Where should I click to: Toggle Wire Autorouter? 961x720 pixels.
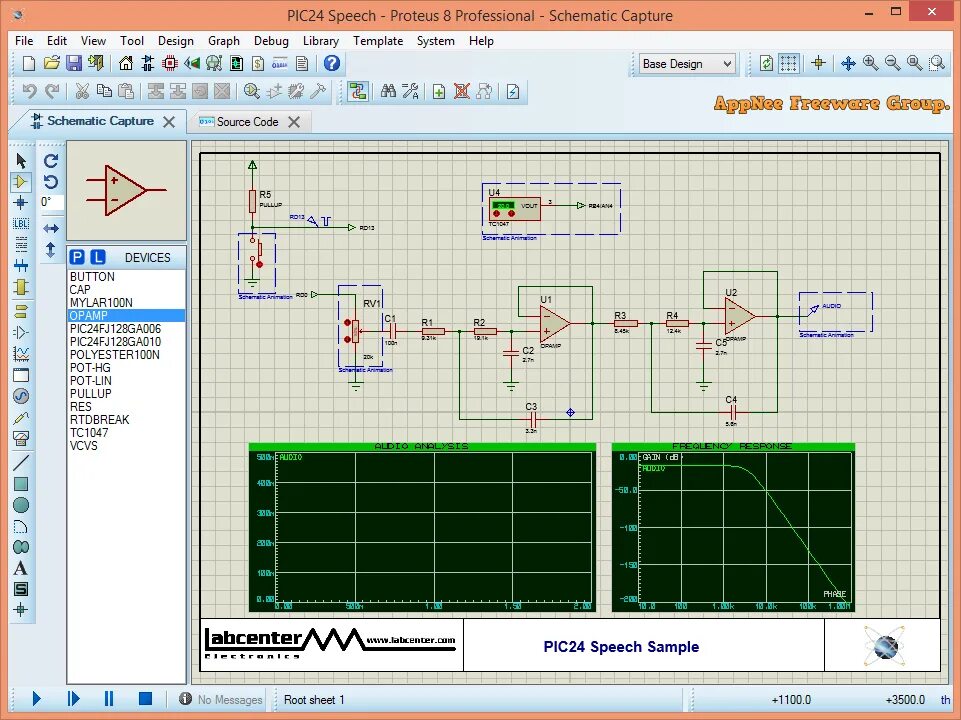click(x=357, y=92)
